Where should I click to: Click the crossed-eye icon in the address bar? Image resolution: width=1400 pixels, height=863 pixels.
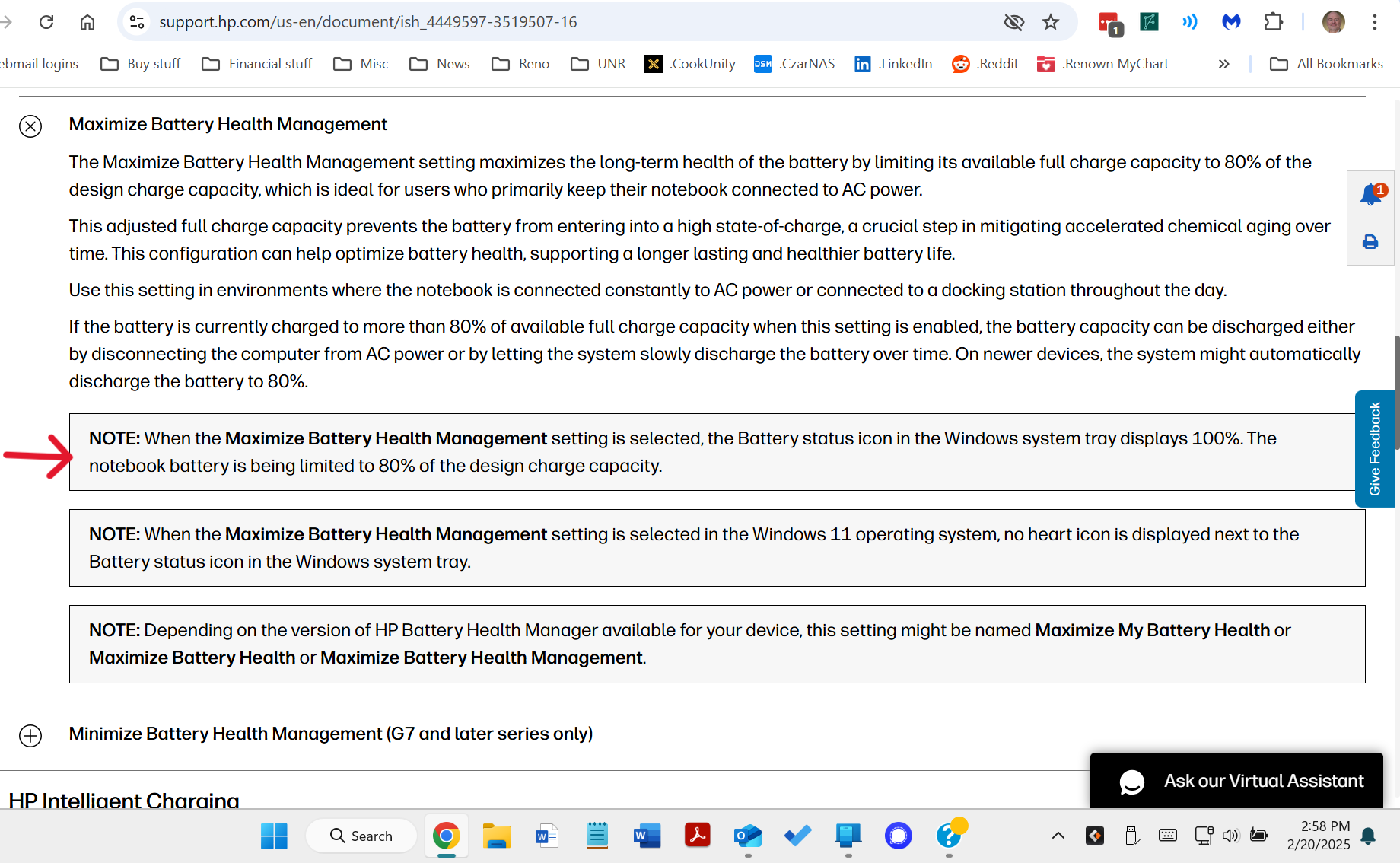point(1013,22)
